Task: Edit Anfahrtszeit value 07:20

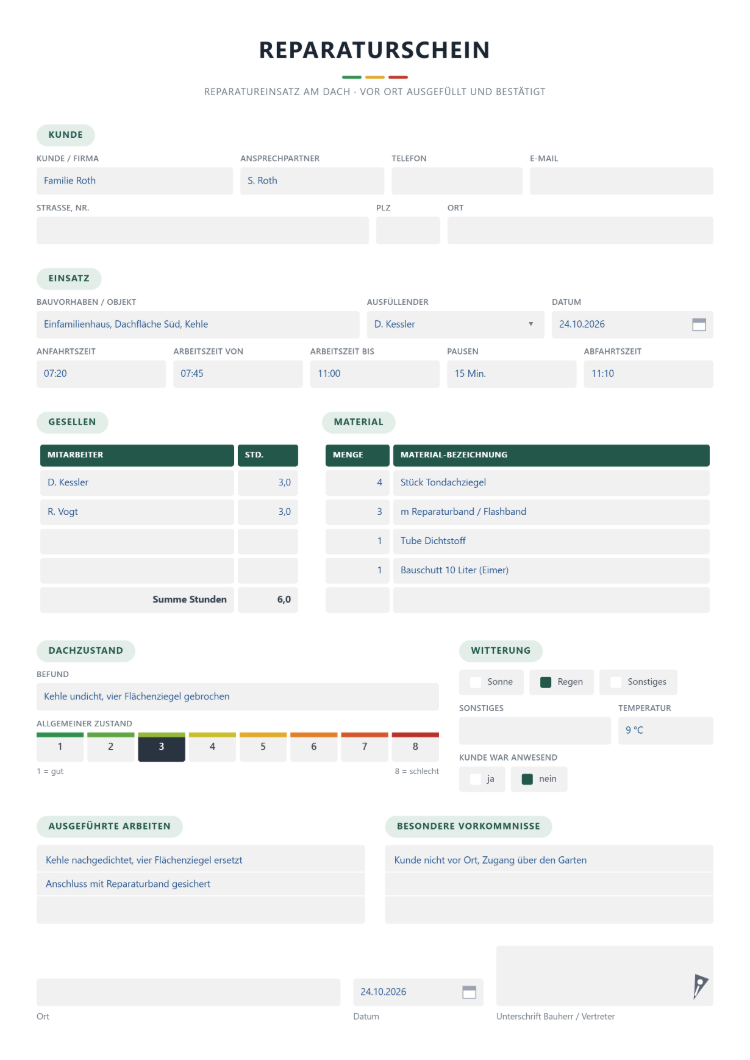Action: (x=101, y=374)
